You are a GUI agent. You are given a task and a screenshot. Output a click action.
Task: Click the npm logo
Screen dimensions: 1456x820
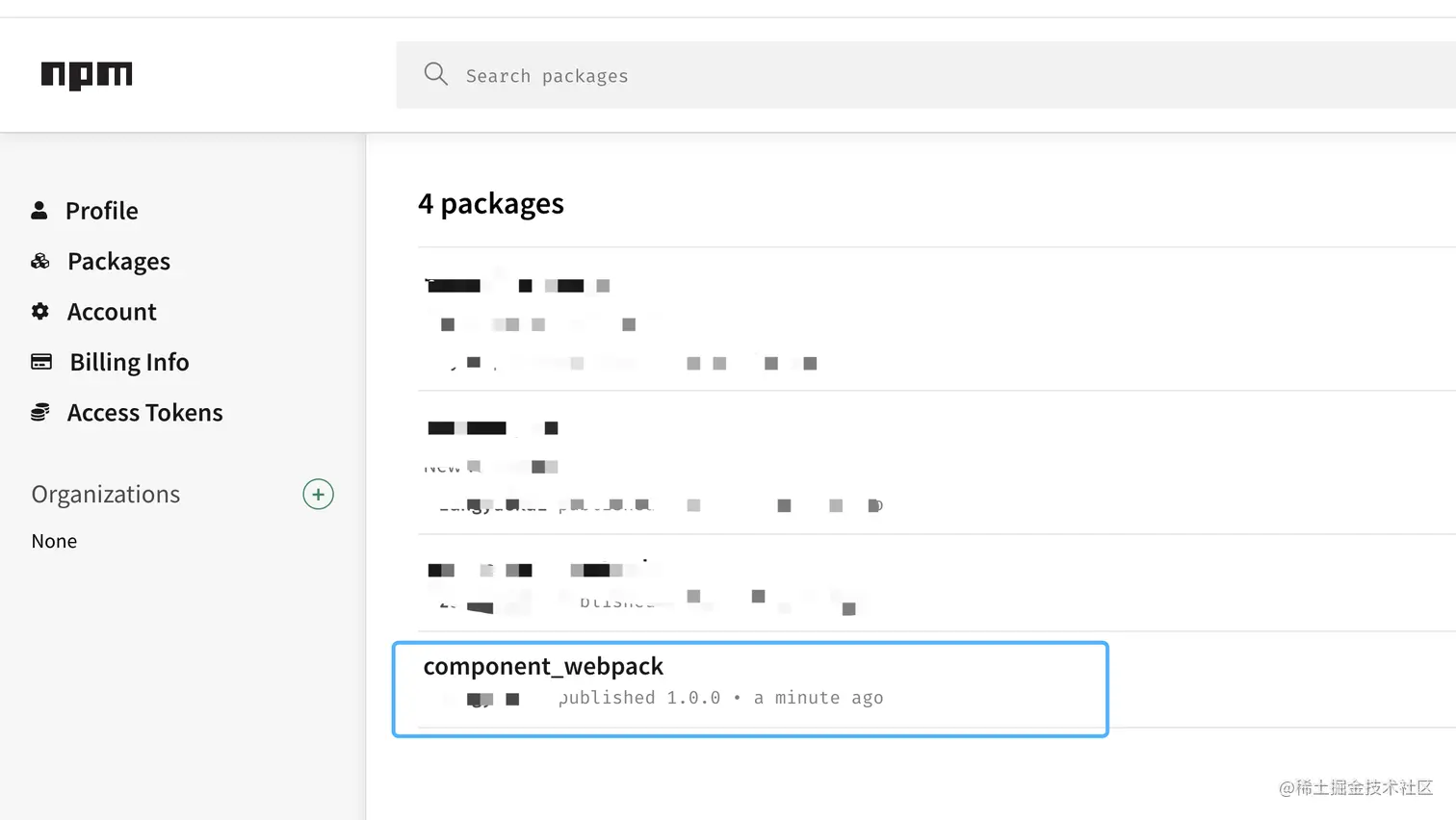(x=87, y=75)
